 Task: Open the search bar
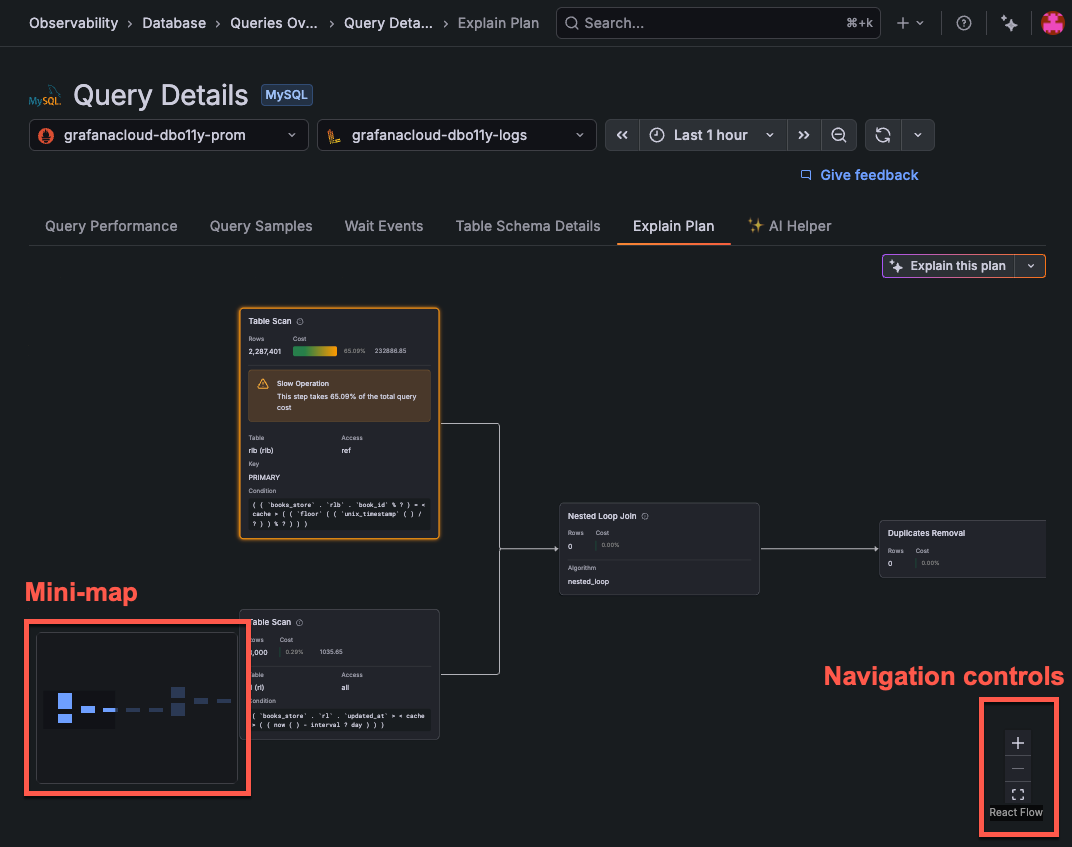point(717,22)
